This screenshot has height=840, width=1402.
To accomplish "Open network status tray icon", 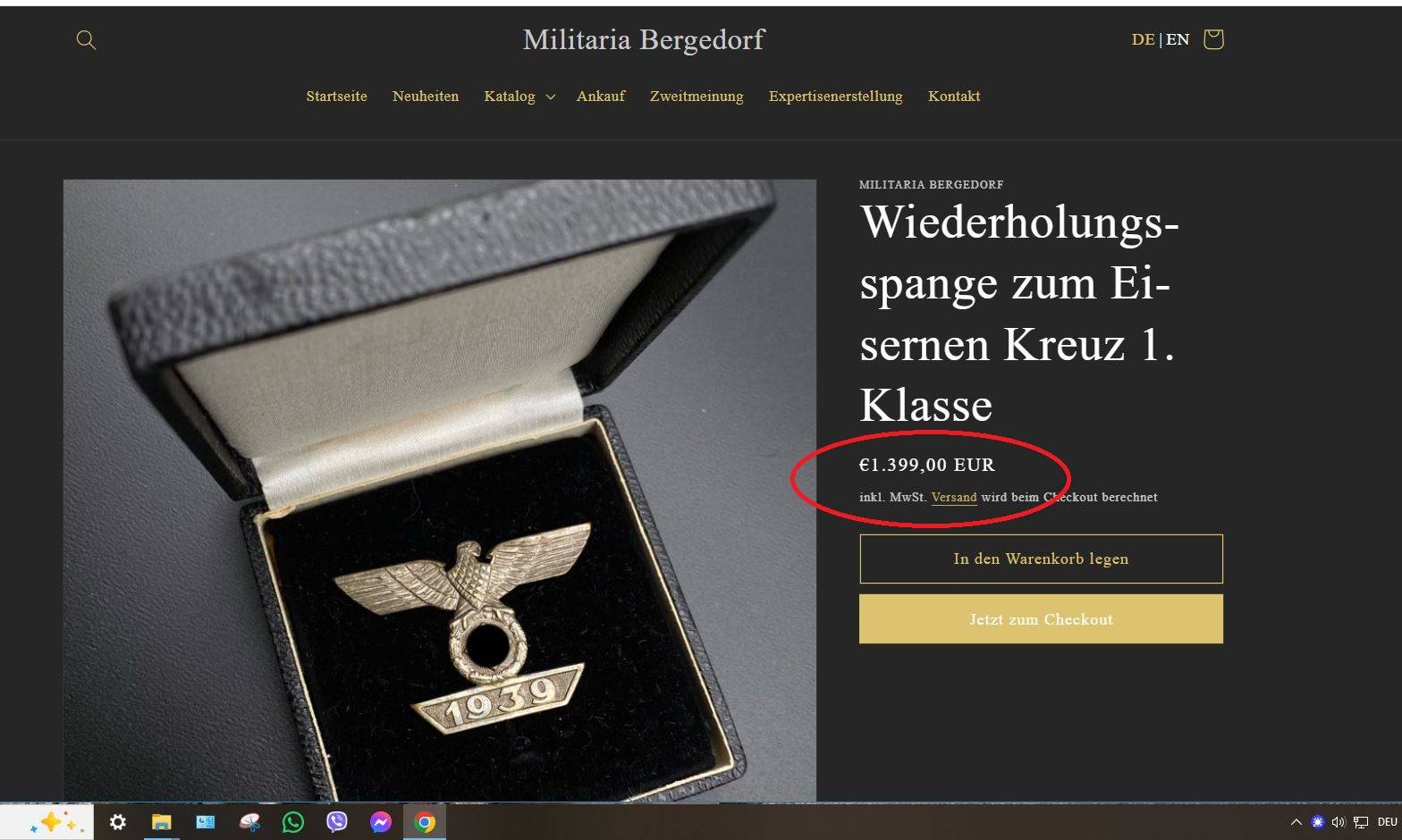I will (x=1361, y=822).
